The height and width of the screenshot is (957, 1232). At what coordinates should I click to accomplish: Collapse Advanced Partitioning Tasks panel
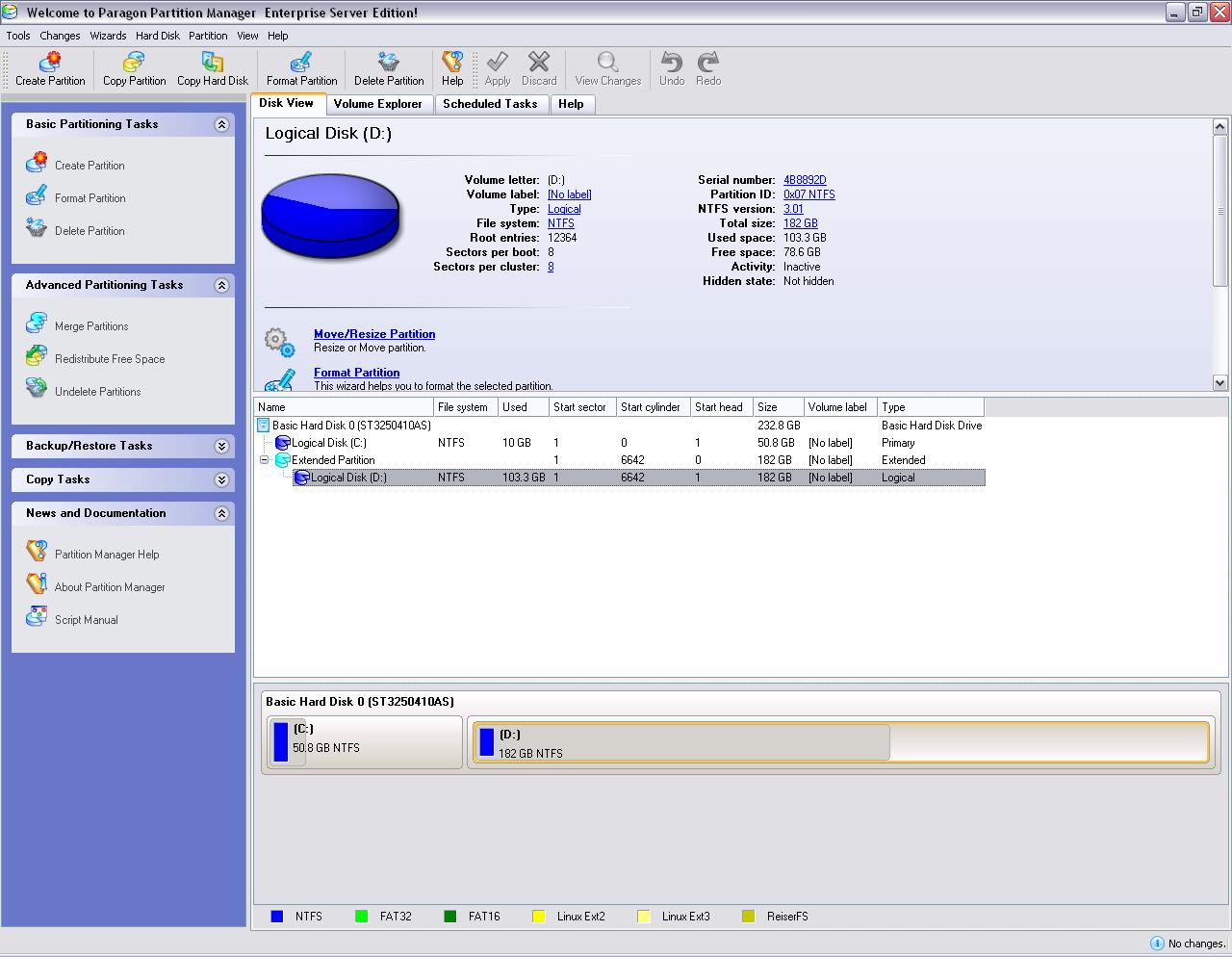[221, 285]
